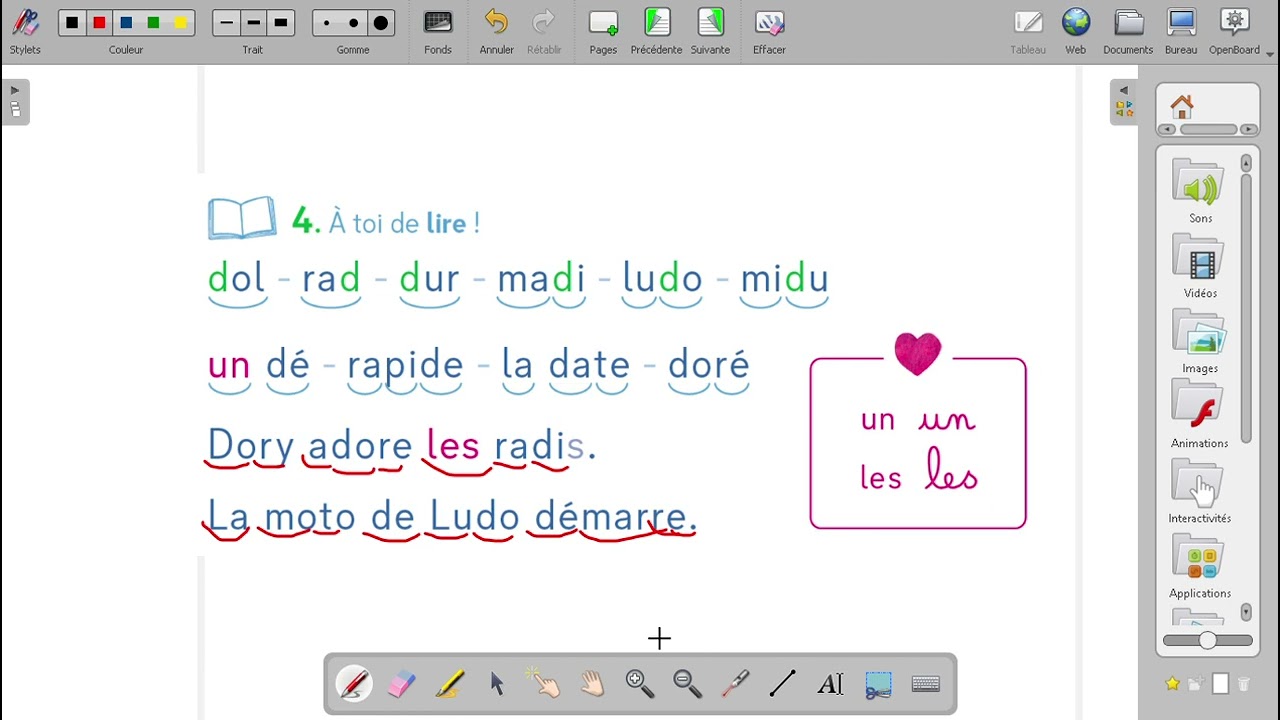Screen dimensions: 1280x720
Task: Go to library home folder
Action: click(1182, 105)
